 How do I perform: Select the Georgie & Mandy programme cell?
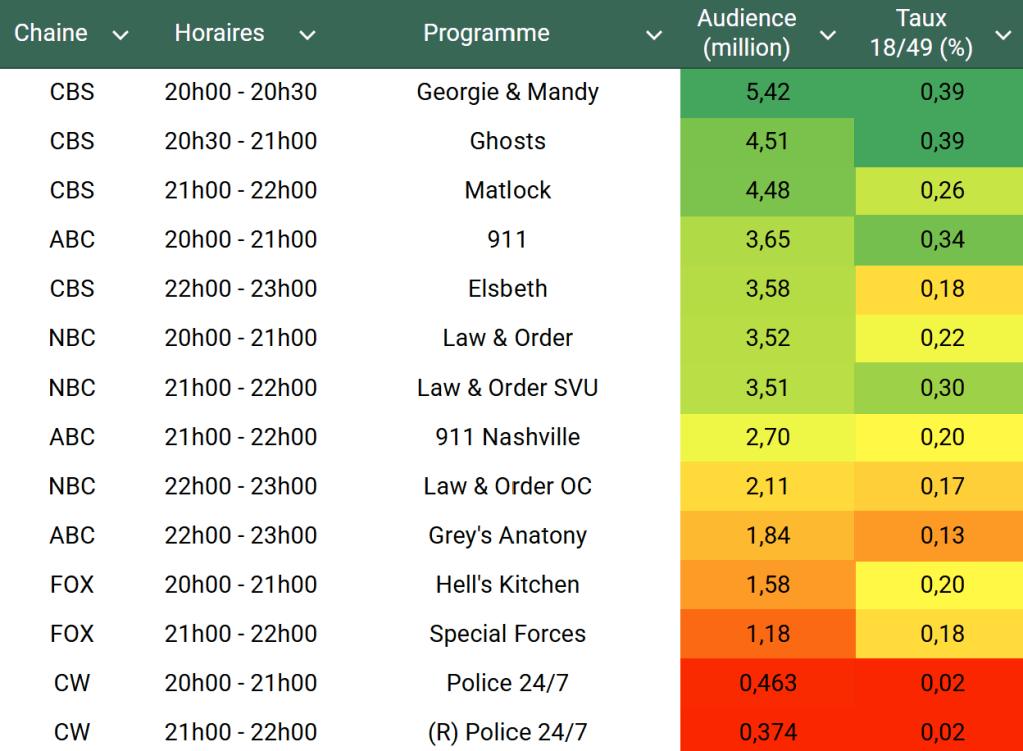pos(507,92)
